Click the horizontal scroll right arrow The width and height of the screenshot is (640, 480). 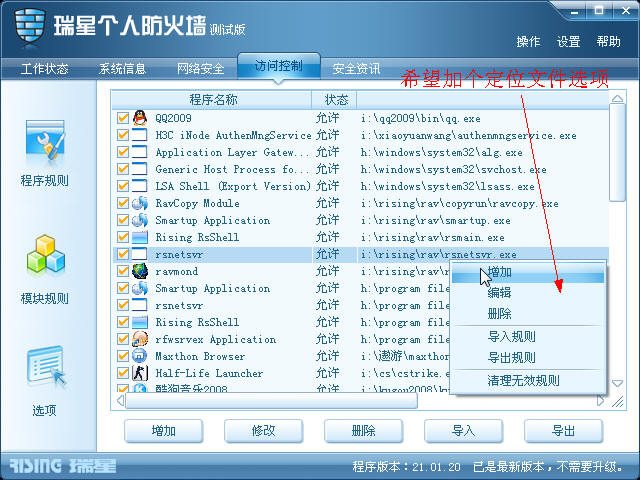tap(600, 401)
